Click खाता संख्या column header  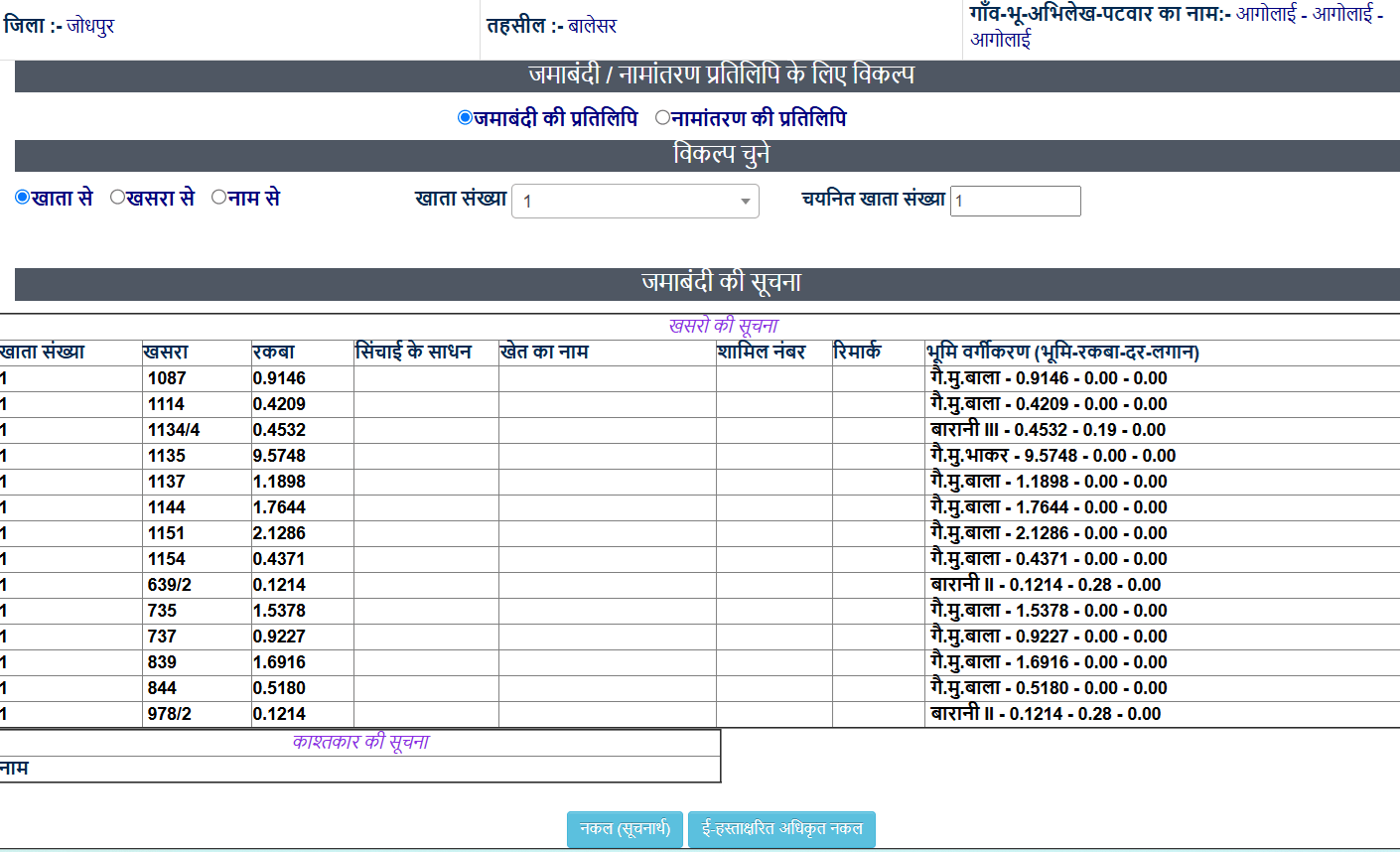[43, 353]
